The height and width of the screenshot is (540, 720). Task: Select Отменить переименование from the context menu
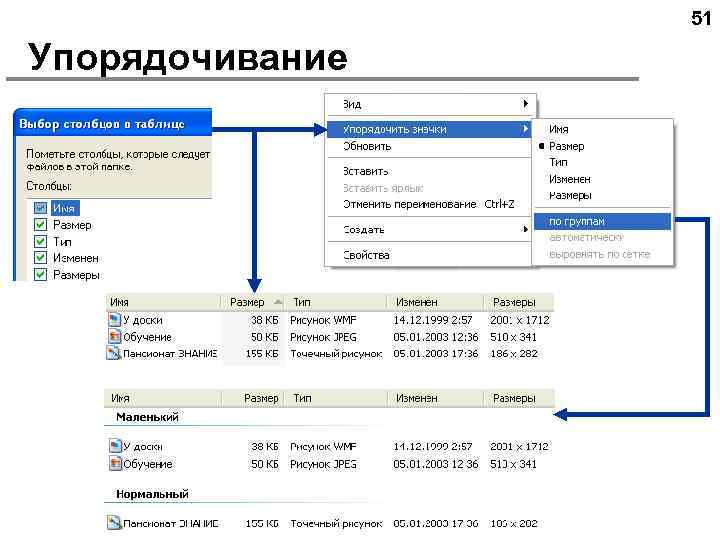pos(429,204)
